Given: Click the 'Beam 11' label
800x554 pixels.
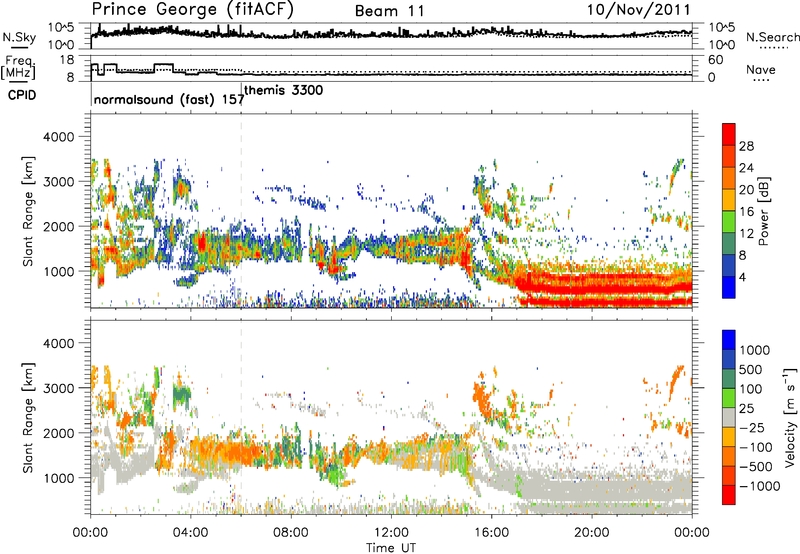Looking at the screenshot, I should 390,11.
